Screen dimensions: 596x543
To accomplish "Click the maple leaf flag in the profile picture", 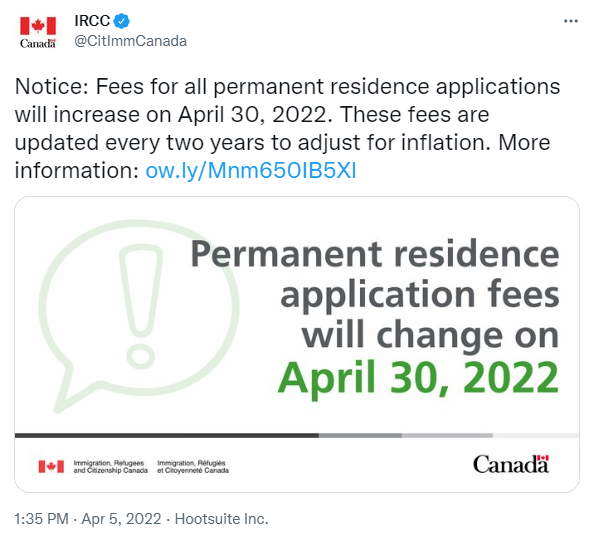I will [38, 26].
